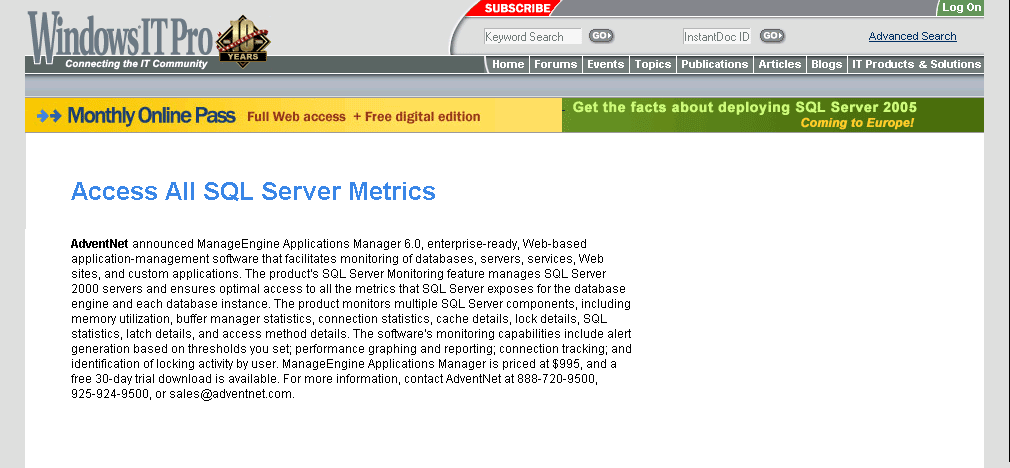Open the Advanced Search link
This screenshot has width=1010, height=468.
(912, 36)
